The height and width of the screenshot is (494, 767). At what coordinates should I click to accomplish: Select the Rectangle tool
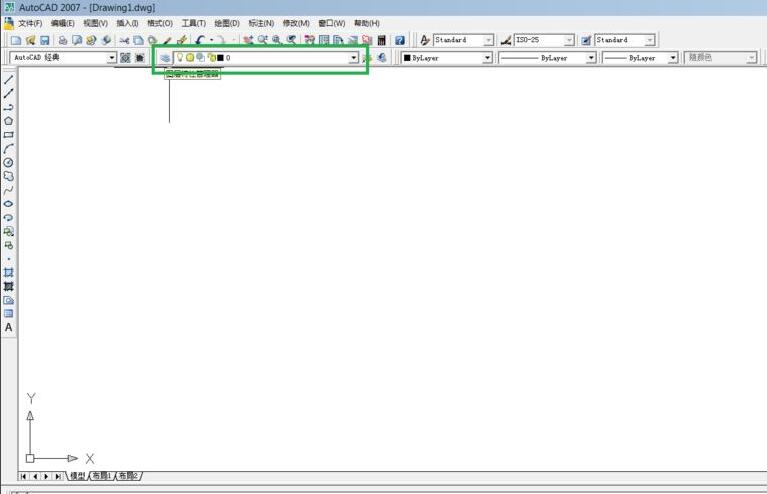8,135
